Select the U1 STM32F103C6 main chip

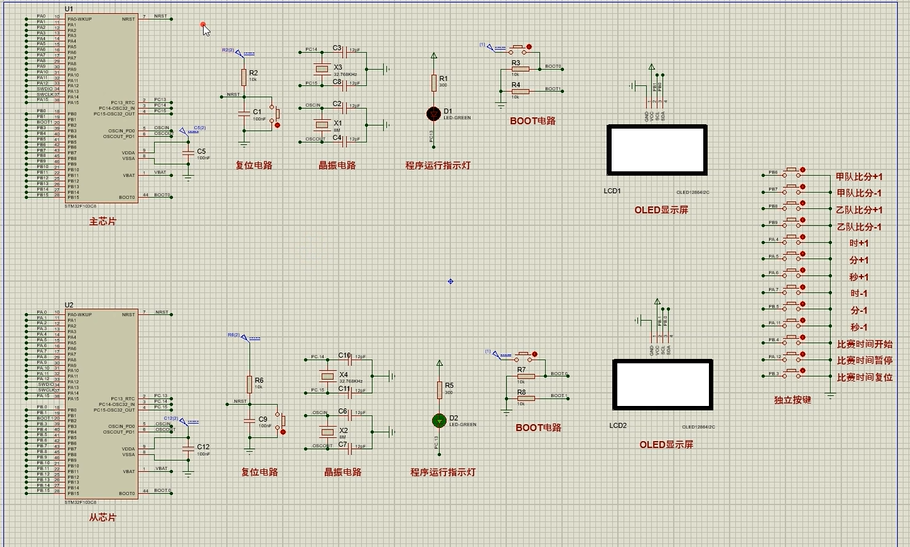pyautogui.click(x=102, y=108)
